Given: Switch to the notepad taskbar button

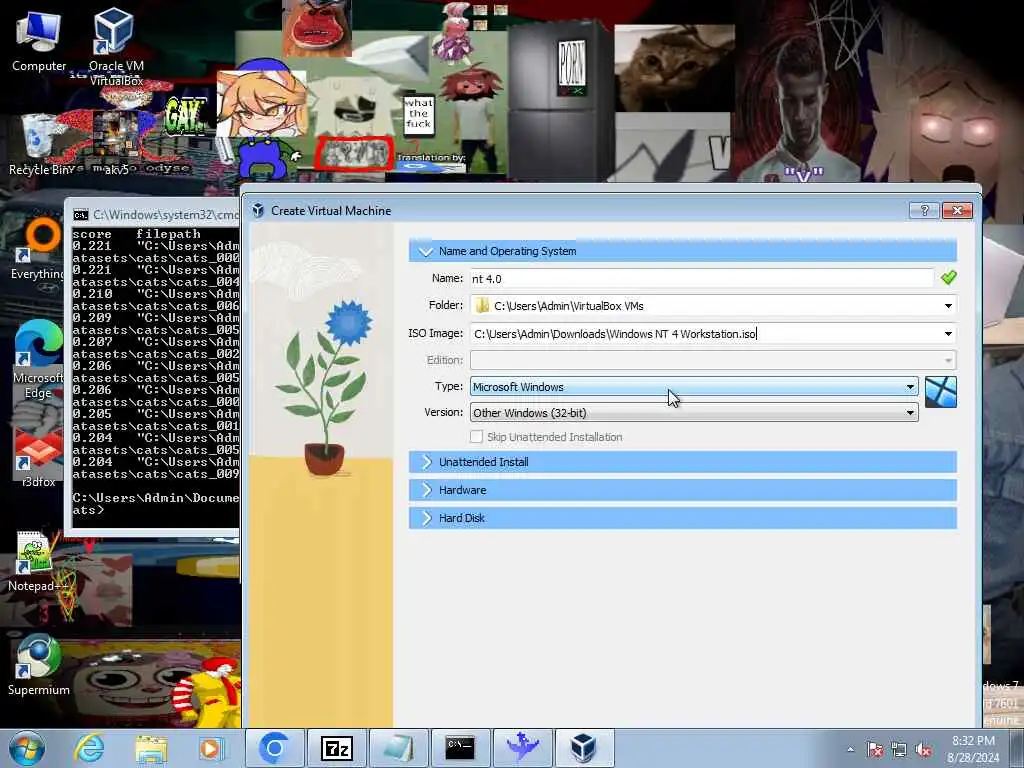Looking at the screenshot, I should point(398,748).
